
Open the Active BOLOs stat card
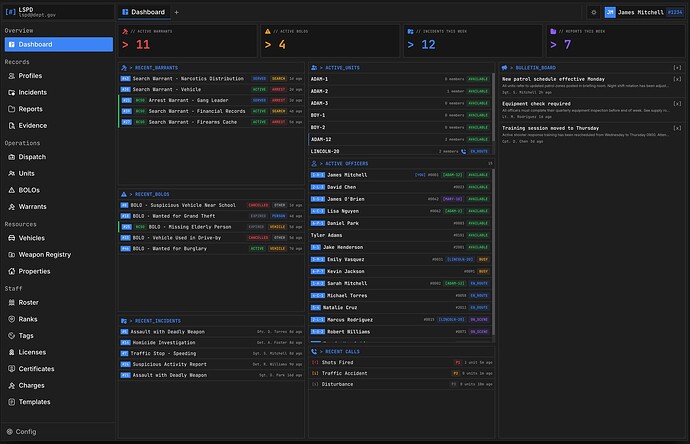330,40
